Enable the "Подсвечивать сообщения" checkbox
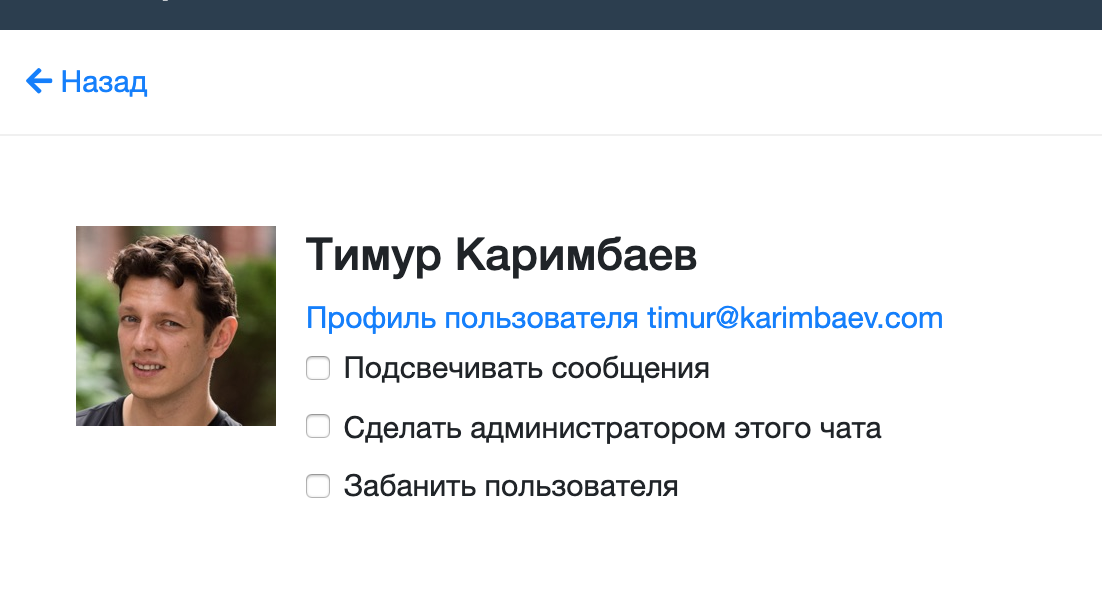 pyautogui.click(x=318, y=368)
